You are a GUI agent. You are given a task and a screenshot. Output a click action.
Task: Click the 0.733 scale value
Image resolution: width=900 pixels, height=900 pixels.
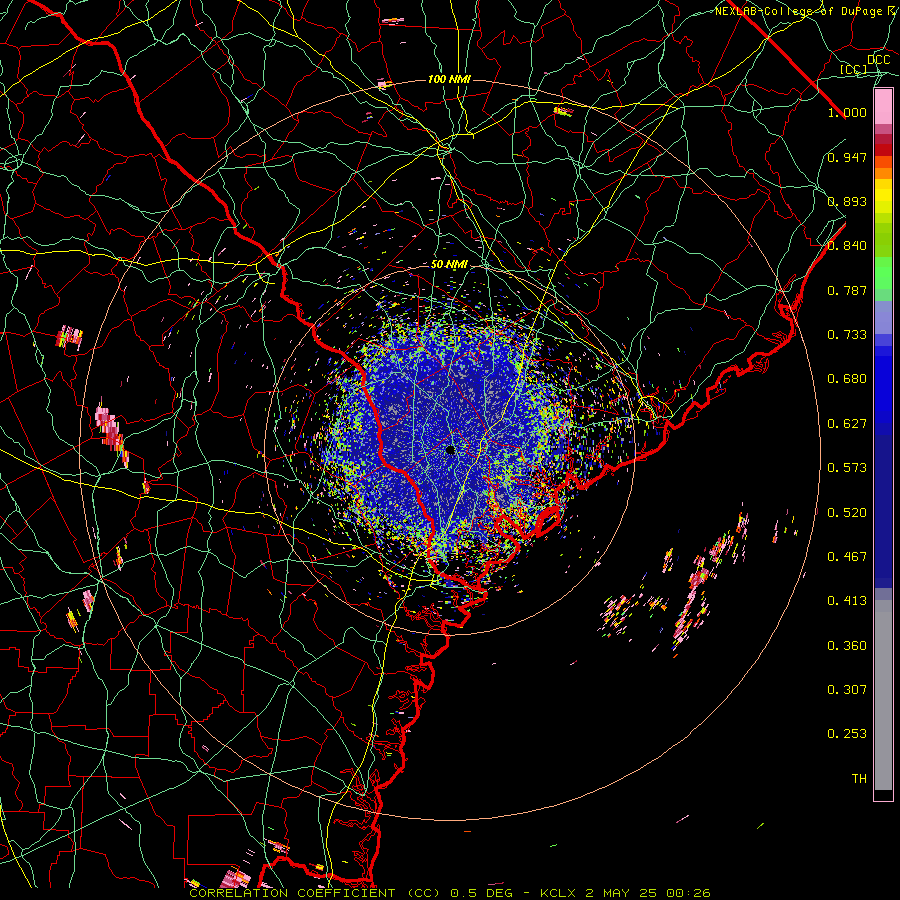coord(847,335)
